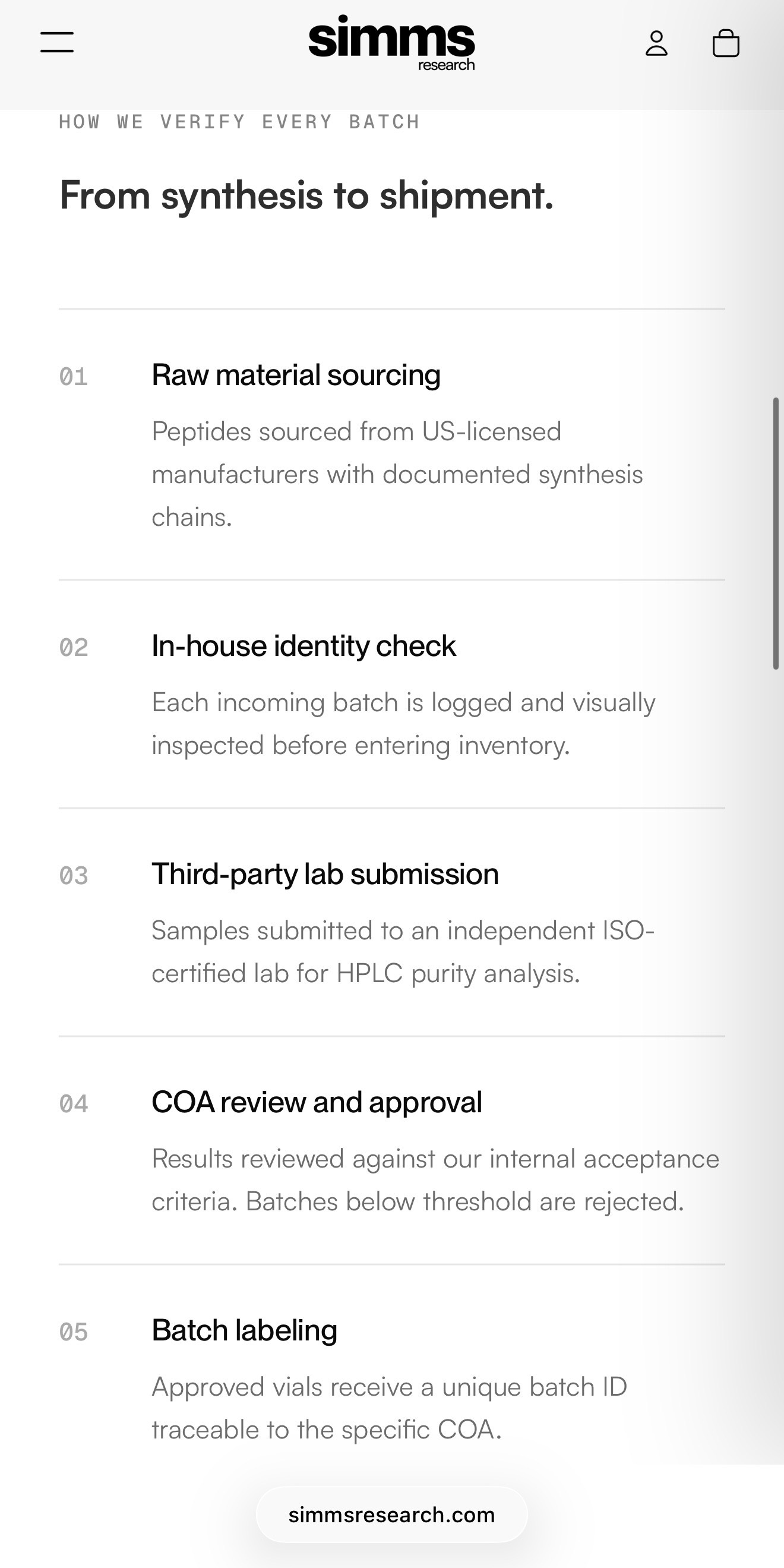The height and width of the screenshot is (1568, 784).
Task: Select the Raw material sourcing heading
Action: (296, 375)
